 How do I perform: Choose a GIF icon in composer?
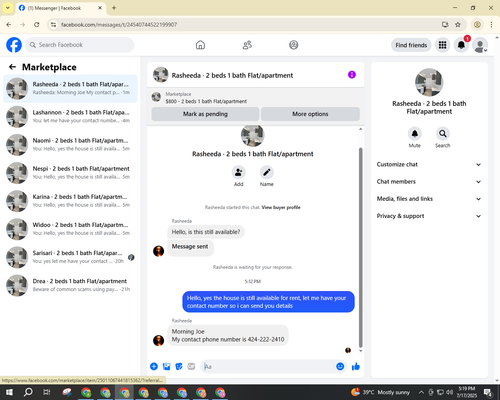191,367
